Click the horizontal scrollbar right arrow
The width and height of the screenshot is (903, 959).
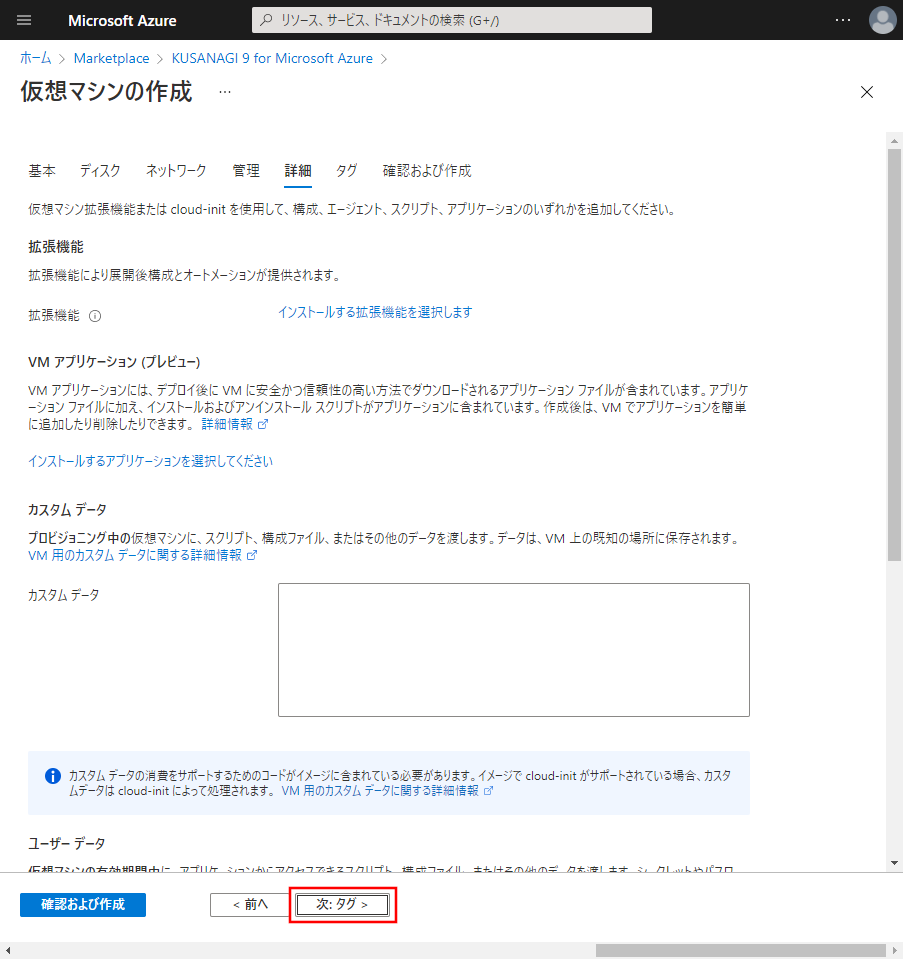(895, 950)
